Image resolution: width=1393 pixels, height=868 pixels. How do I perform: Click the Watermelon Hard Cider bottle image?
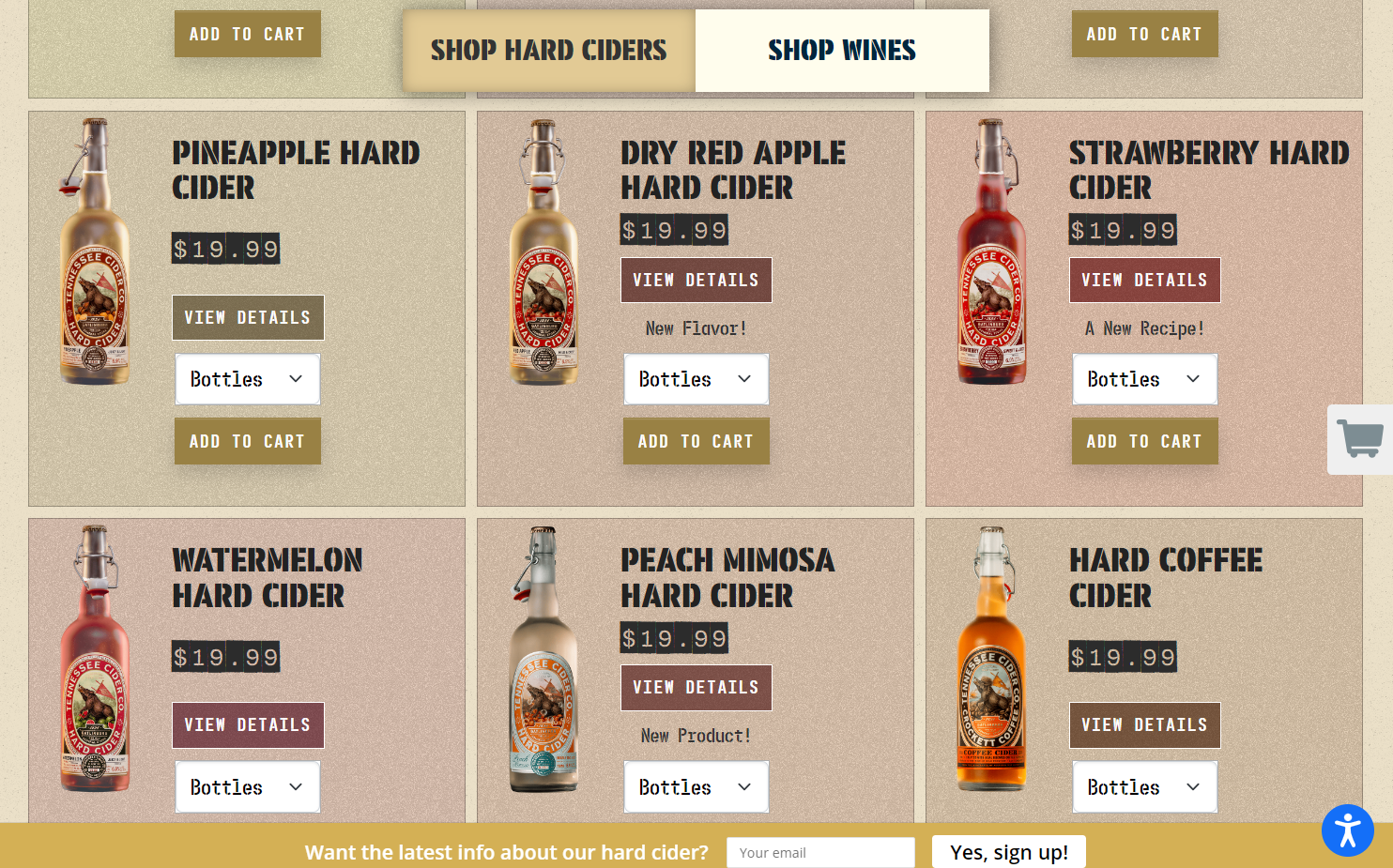(94, 658)
